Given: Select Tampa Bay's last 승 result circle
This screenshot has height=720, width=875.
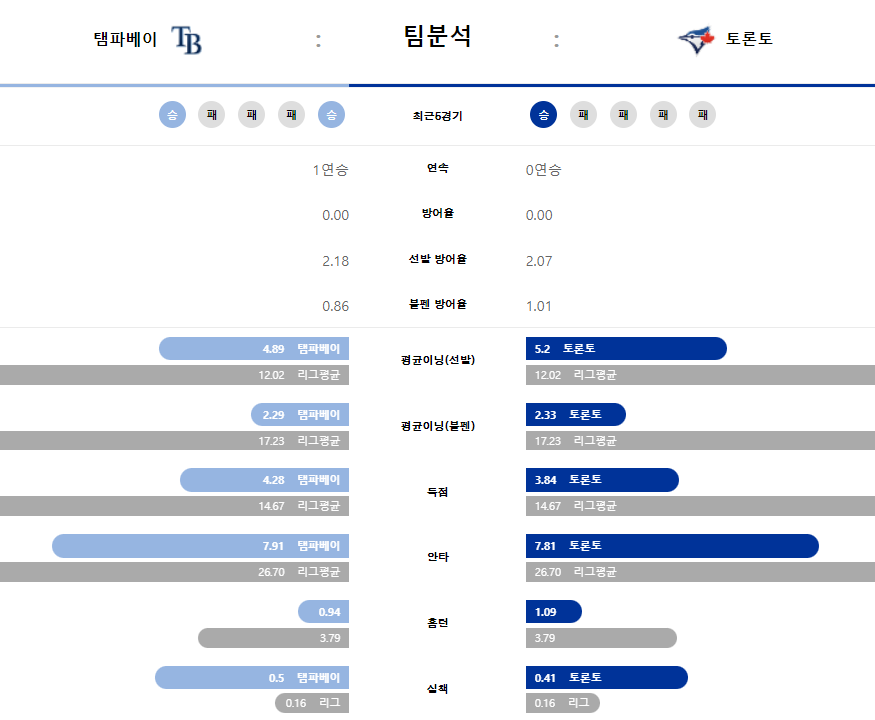Looking at the screenshot, I should (x=331, y=114).
